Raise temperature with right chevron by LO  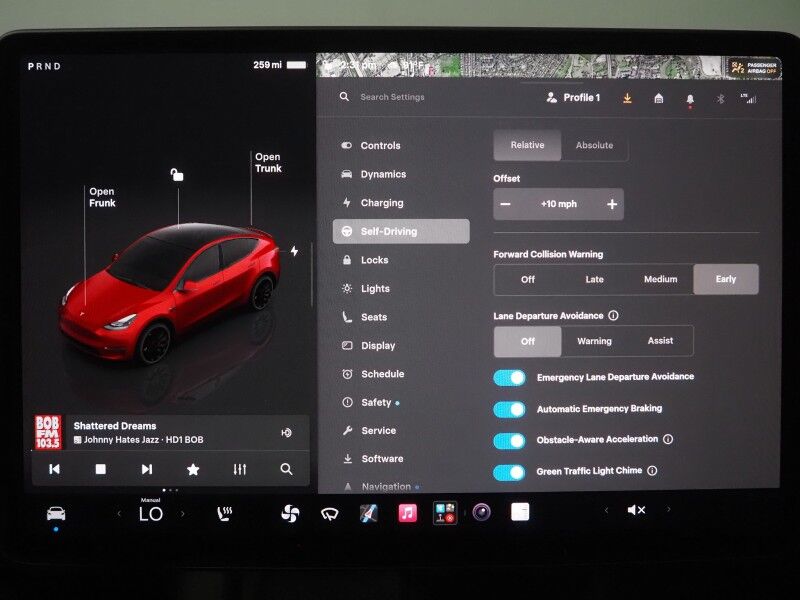pos(183,514)
